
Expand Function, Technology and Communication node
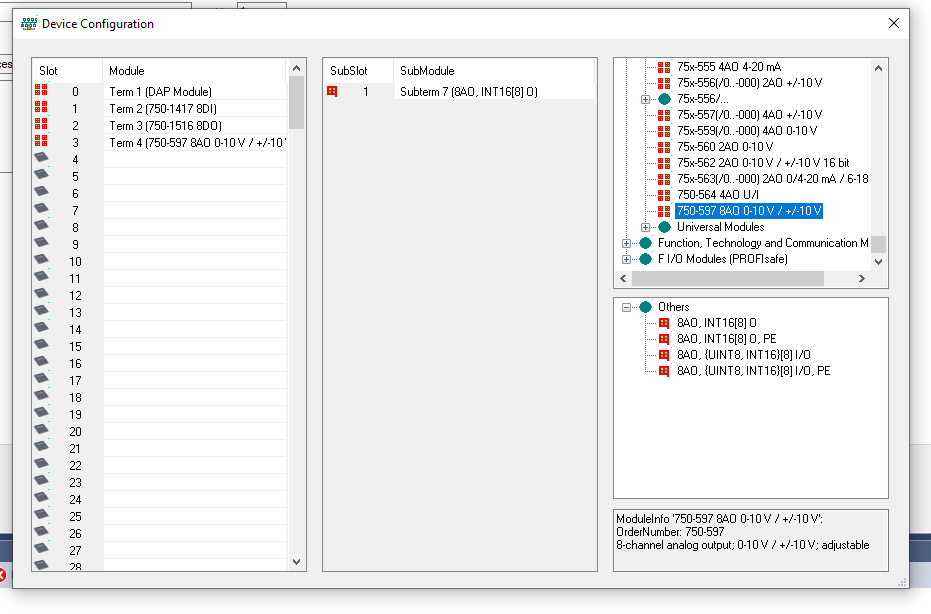626,243
